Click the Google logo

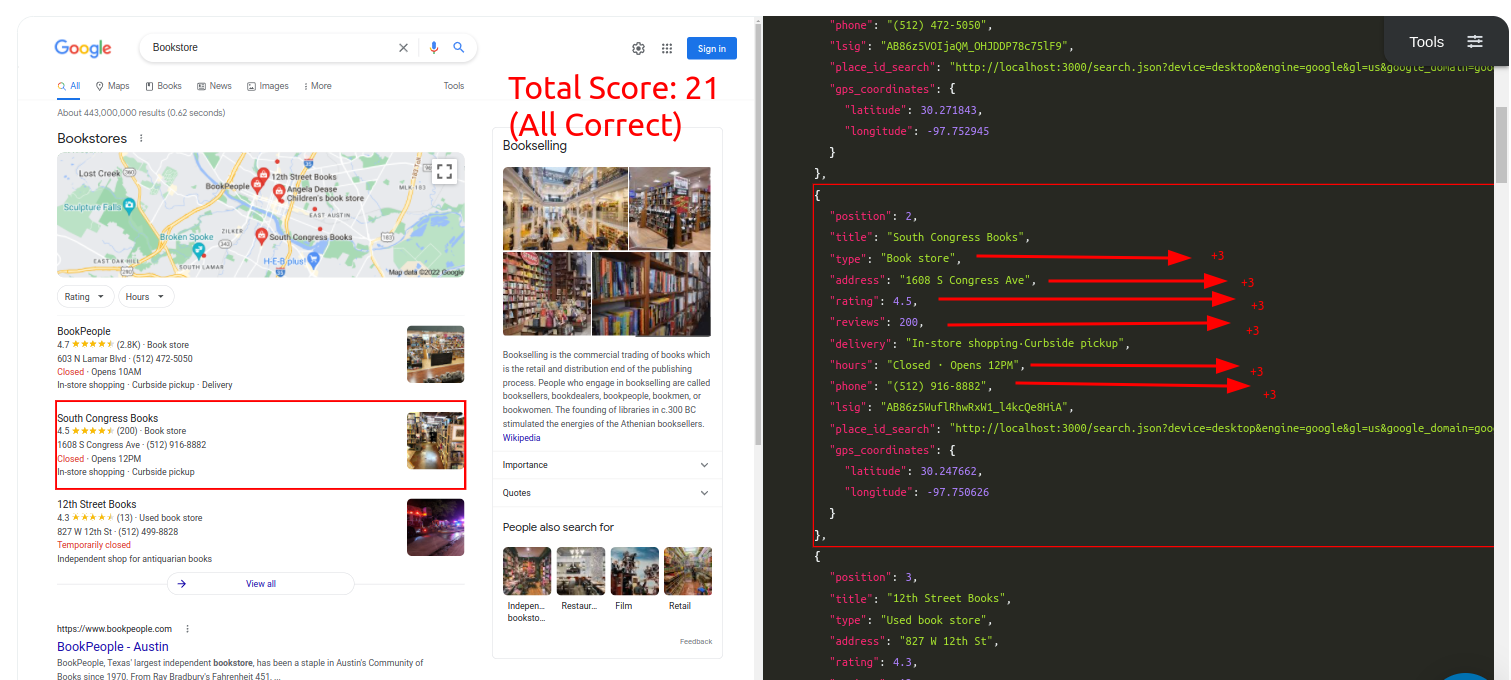tap(83, 48)
